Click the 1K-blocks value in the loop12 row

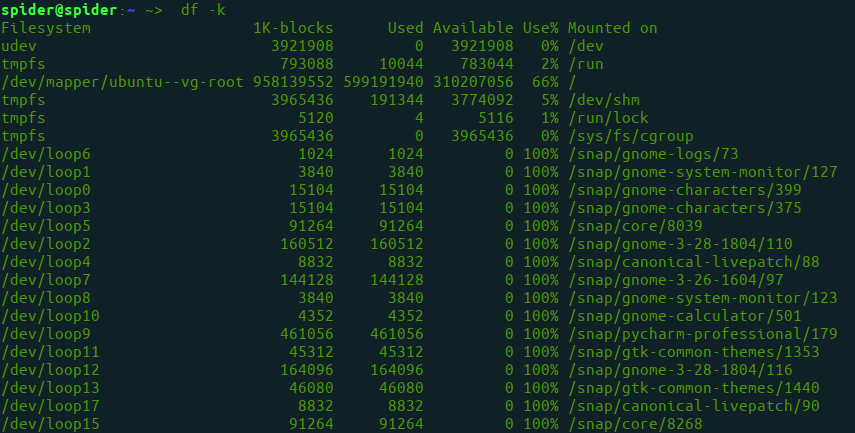(306, 370)
